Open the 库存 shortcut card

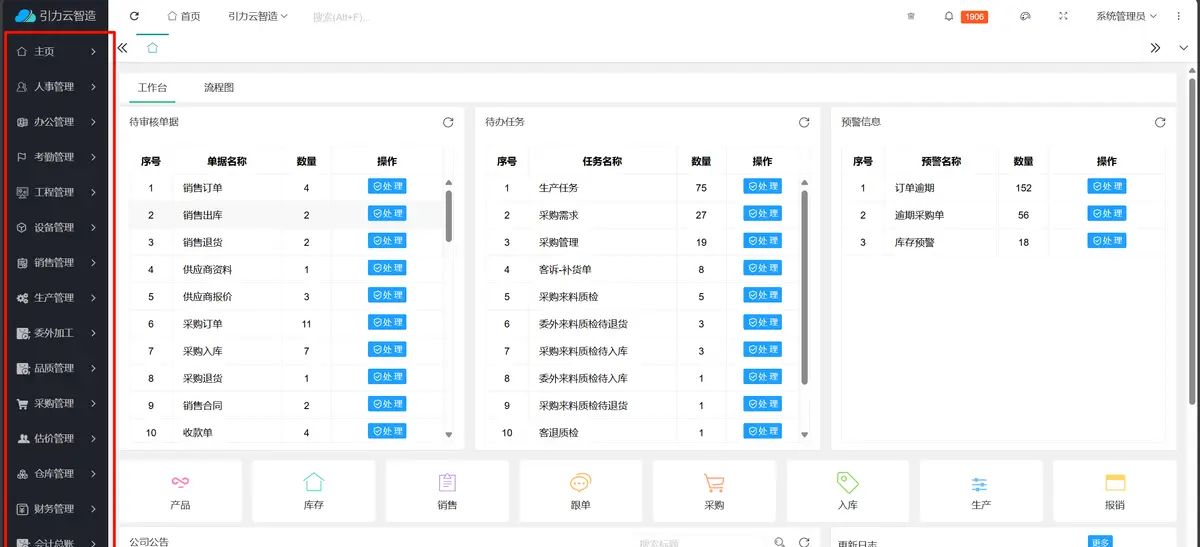coord(314,491)
